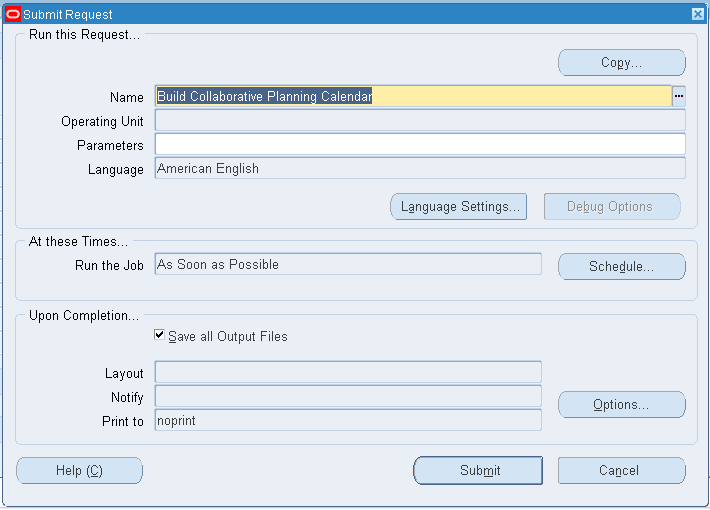
Task: Click the Print to field showing noprint
Action: [348, 420]
